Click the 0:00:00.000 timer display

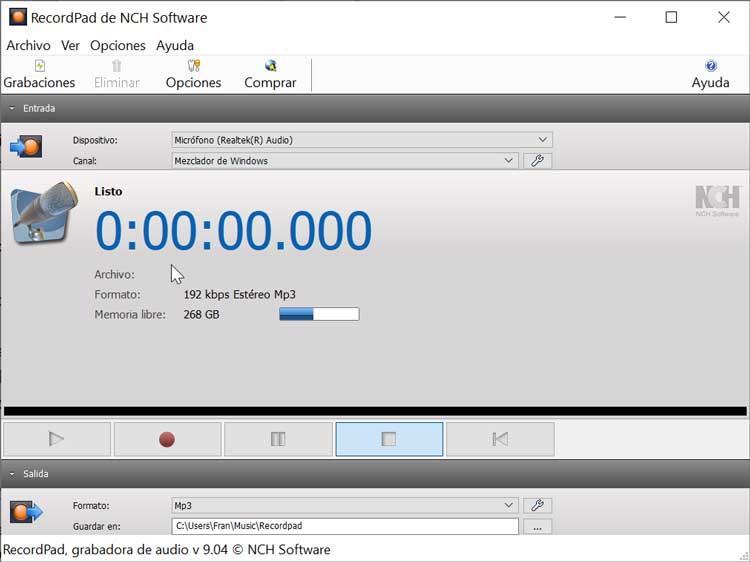click(x=233, y=231)
